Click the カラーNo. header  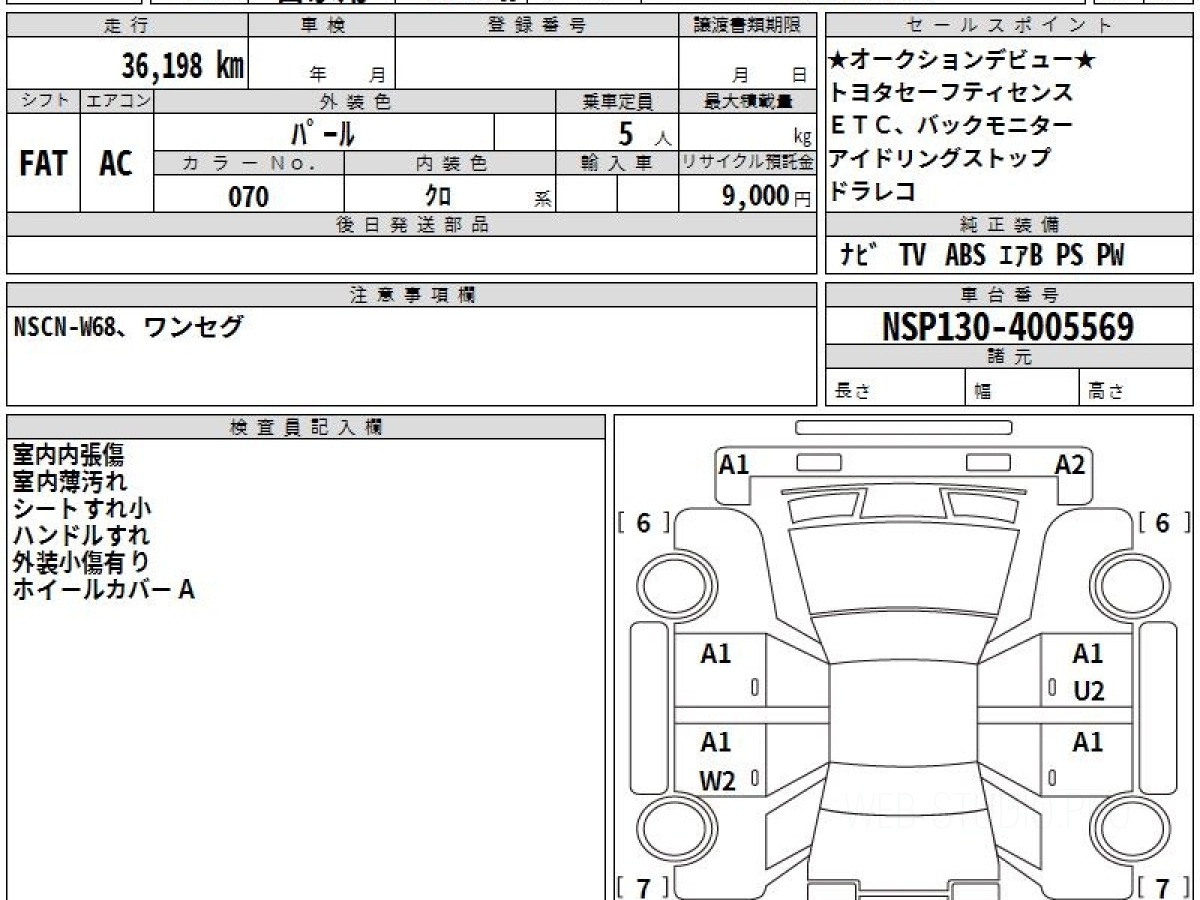click(x=249, y=163)
